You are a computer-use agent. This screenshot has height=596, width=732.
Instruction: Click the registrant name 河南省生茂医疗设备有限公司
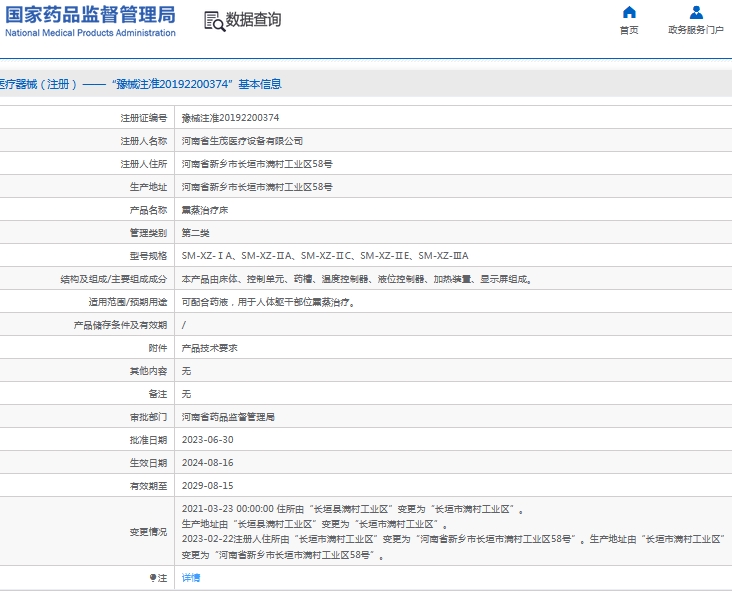tap(242, 141)
